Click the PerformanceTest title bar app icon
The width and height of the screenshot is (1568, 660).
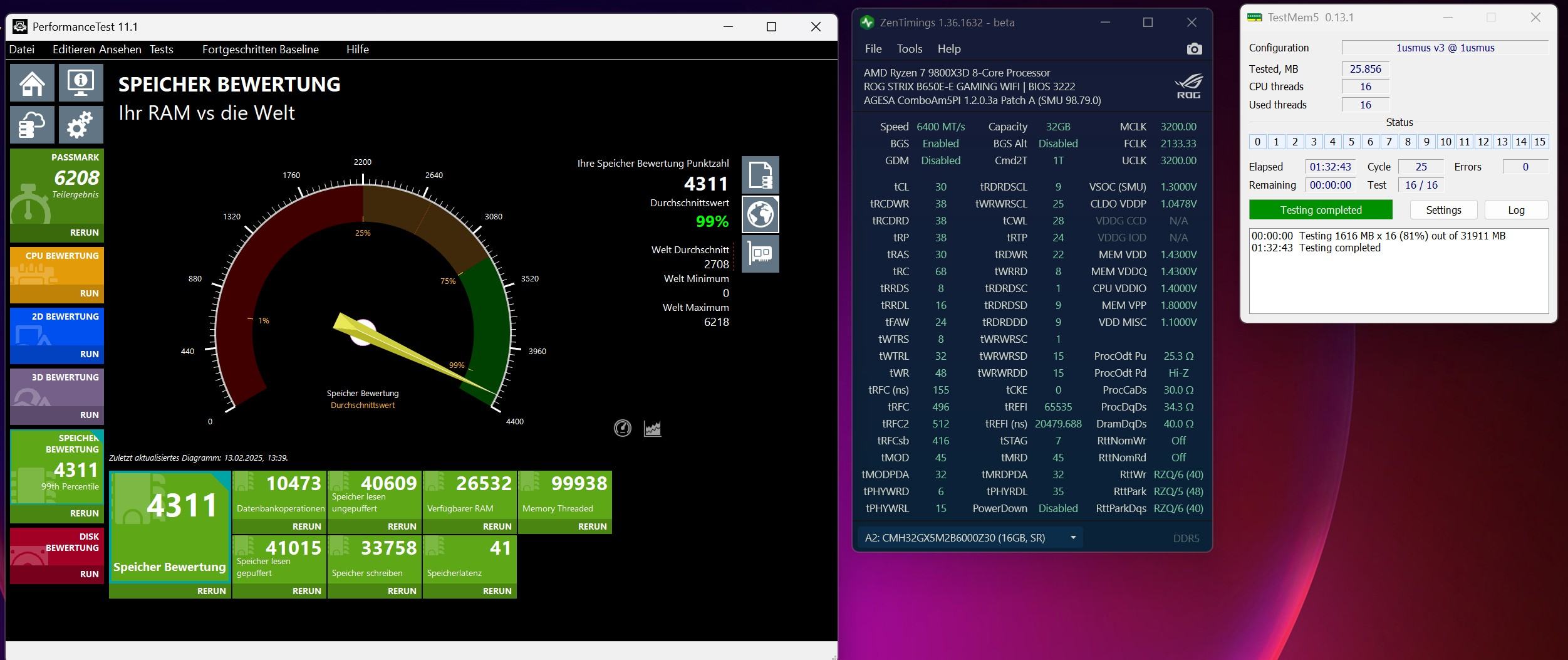pyautogui.click(x=20, y=26)
